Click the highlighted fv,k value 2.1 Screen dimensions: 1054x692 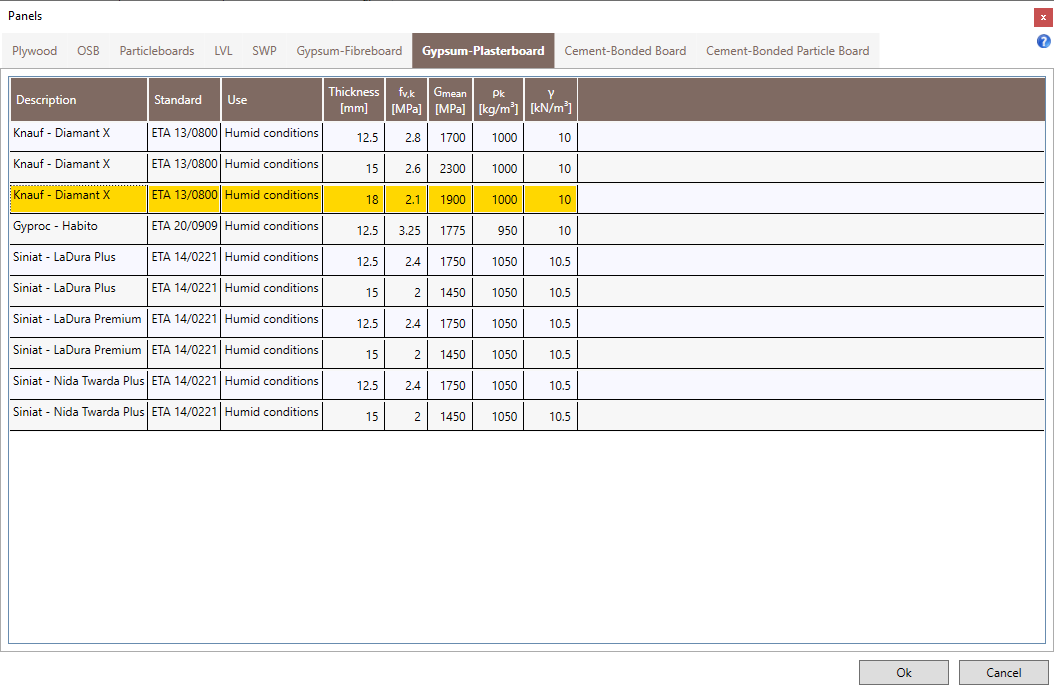406,198
